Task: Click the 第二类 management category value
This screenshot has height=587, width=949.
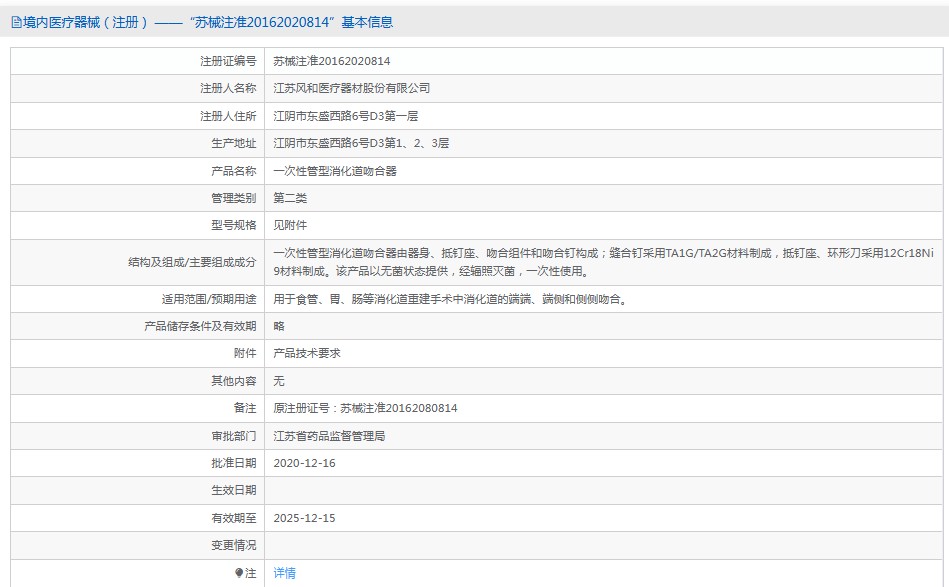Action: tap(290, 198)
